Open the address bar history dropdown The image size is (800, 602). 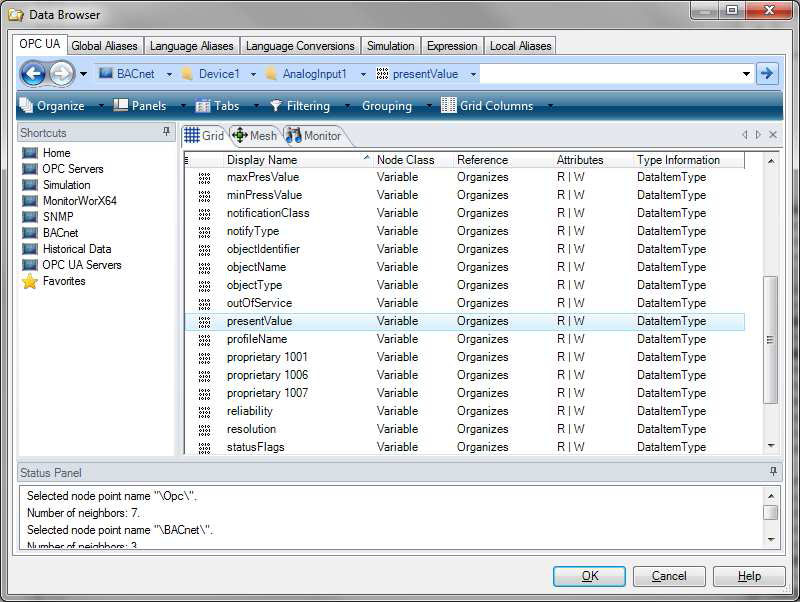pos(746,74)
